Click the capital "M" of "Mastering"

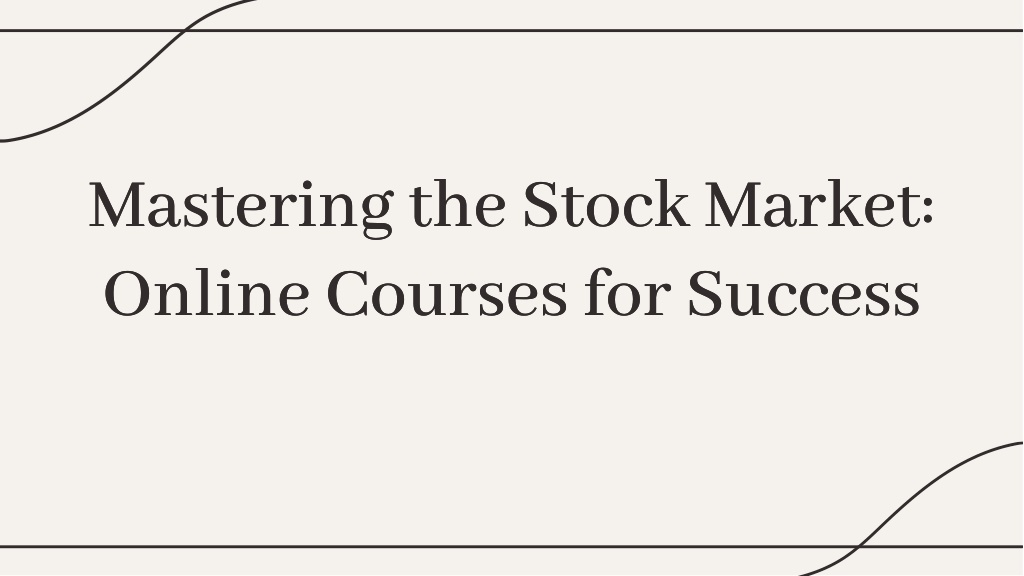click(x=116, y=204)
